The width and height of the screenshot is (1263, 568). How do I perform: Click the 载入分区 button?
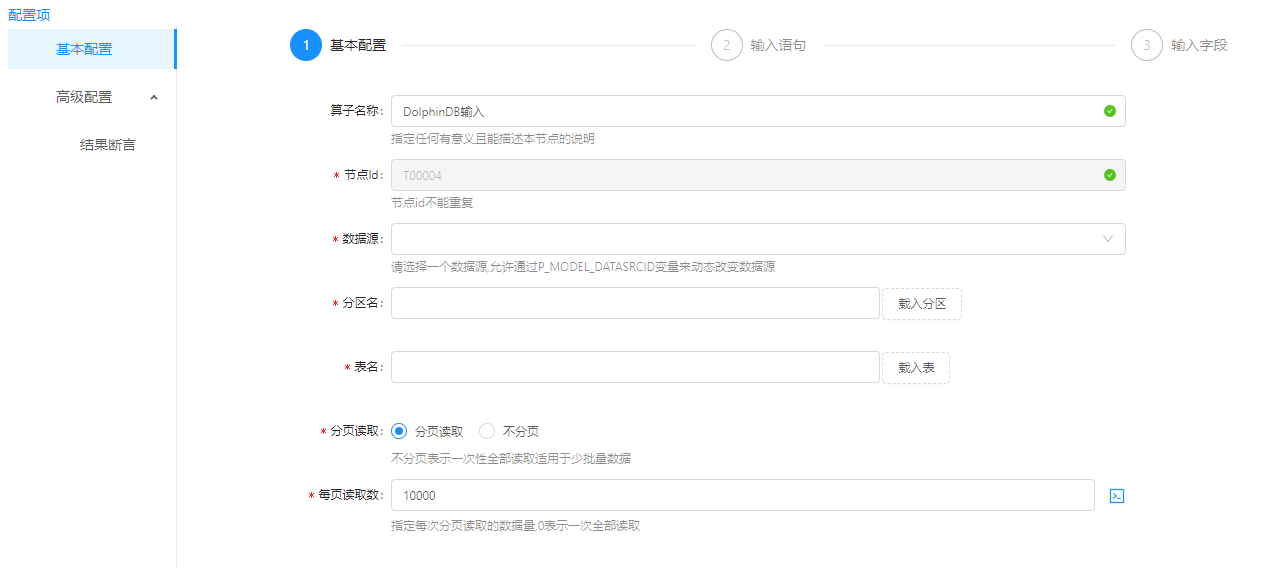(x=921, y=304)
